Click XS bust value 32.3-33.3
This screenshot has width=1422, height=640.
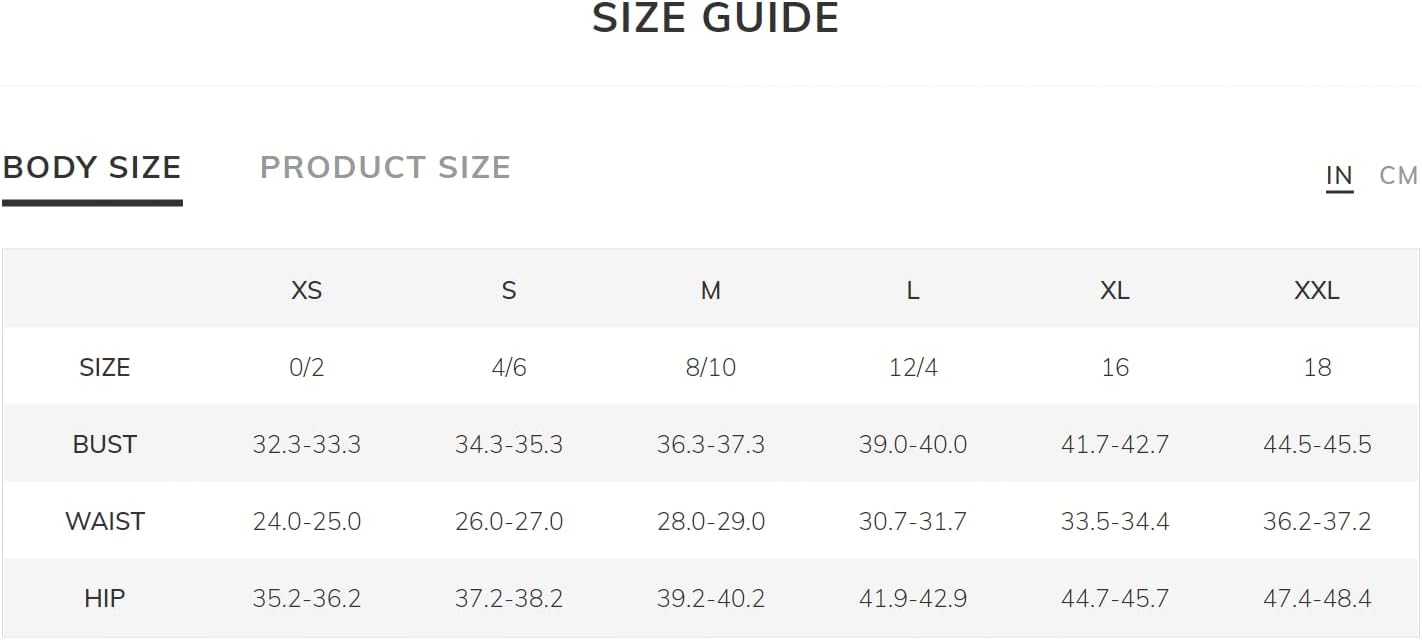tap(306, 445)
